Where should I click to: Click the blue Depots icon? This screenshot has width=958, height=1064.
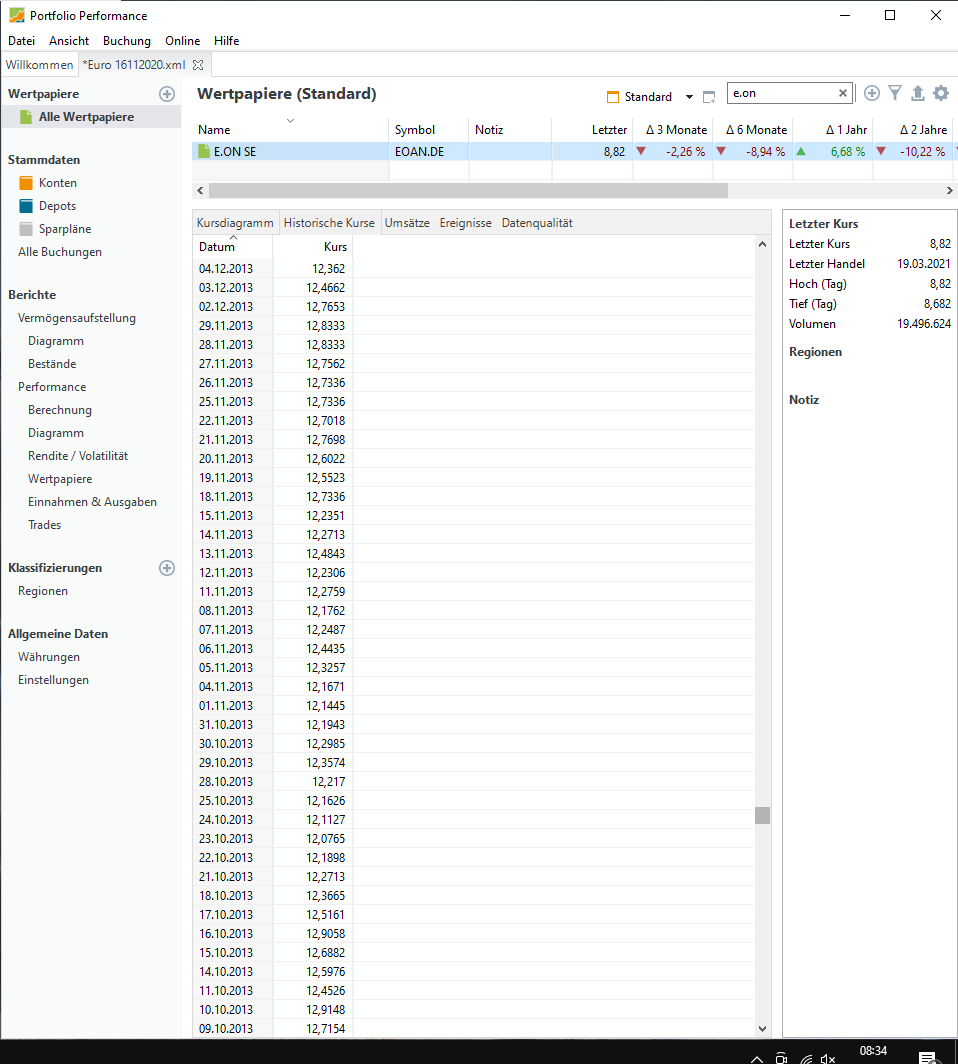click(26, 206)
